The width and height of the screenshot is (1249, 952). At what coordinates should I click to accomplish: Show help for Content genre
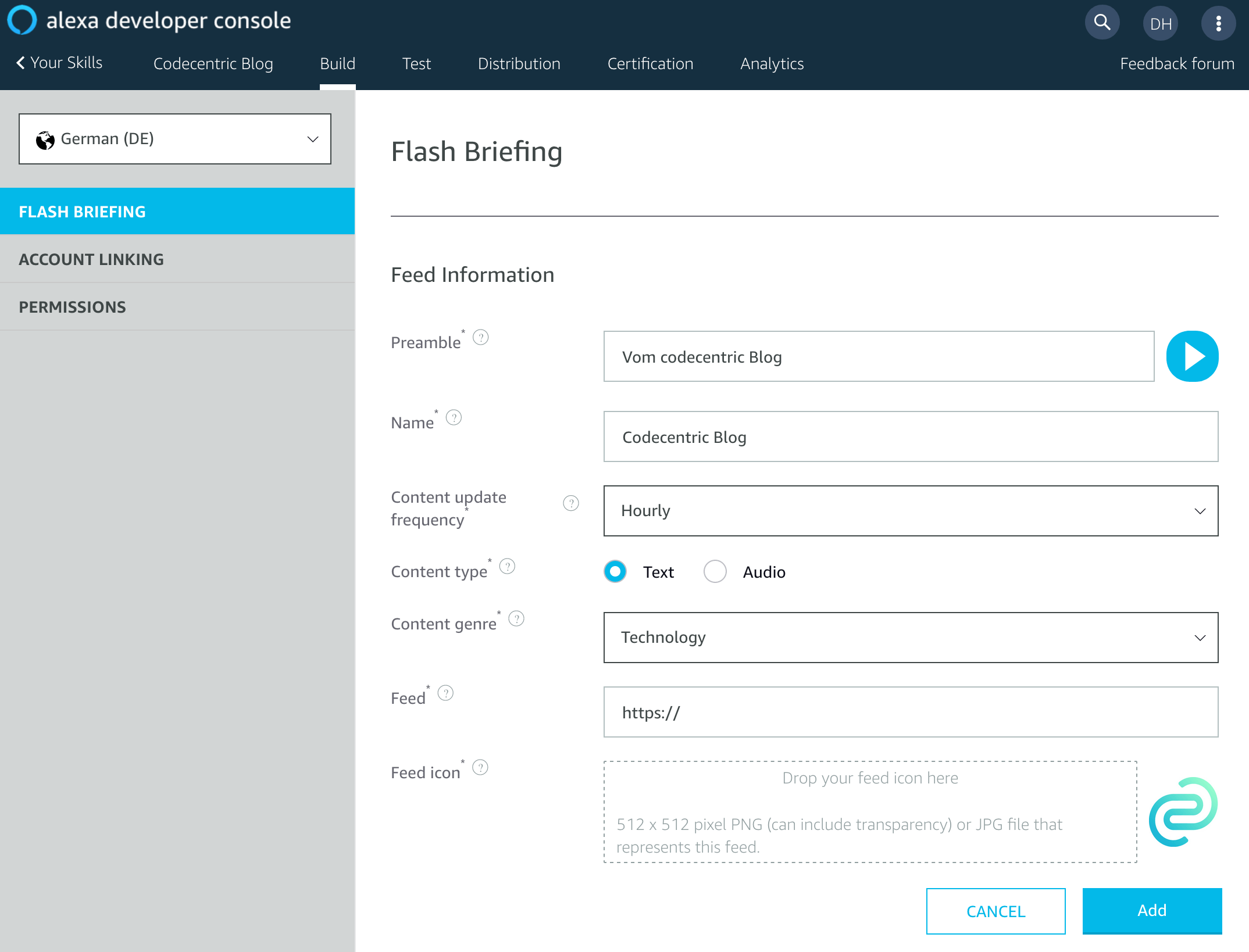point(516,618)
